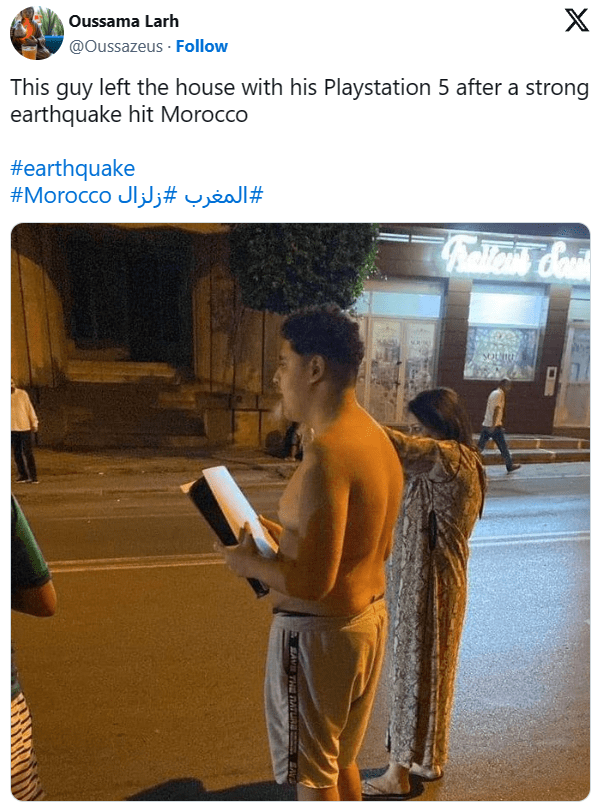Open the X logo icon
The image size is (605, 812).
577,21
